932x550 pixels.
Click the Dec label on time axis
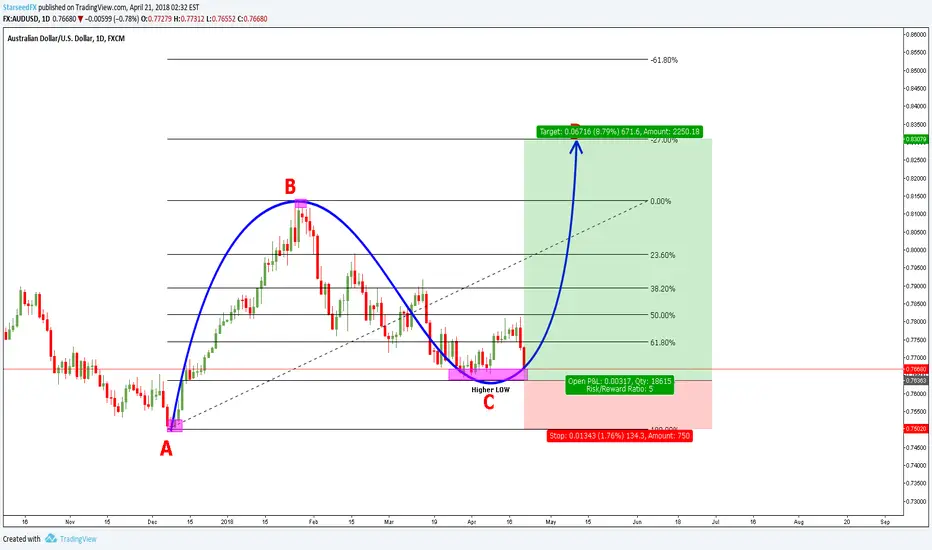click(x=153, y=522)
